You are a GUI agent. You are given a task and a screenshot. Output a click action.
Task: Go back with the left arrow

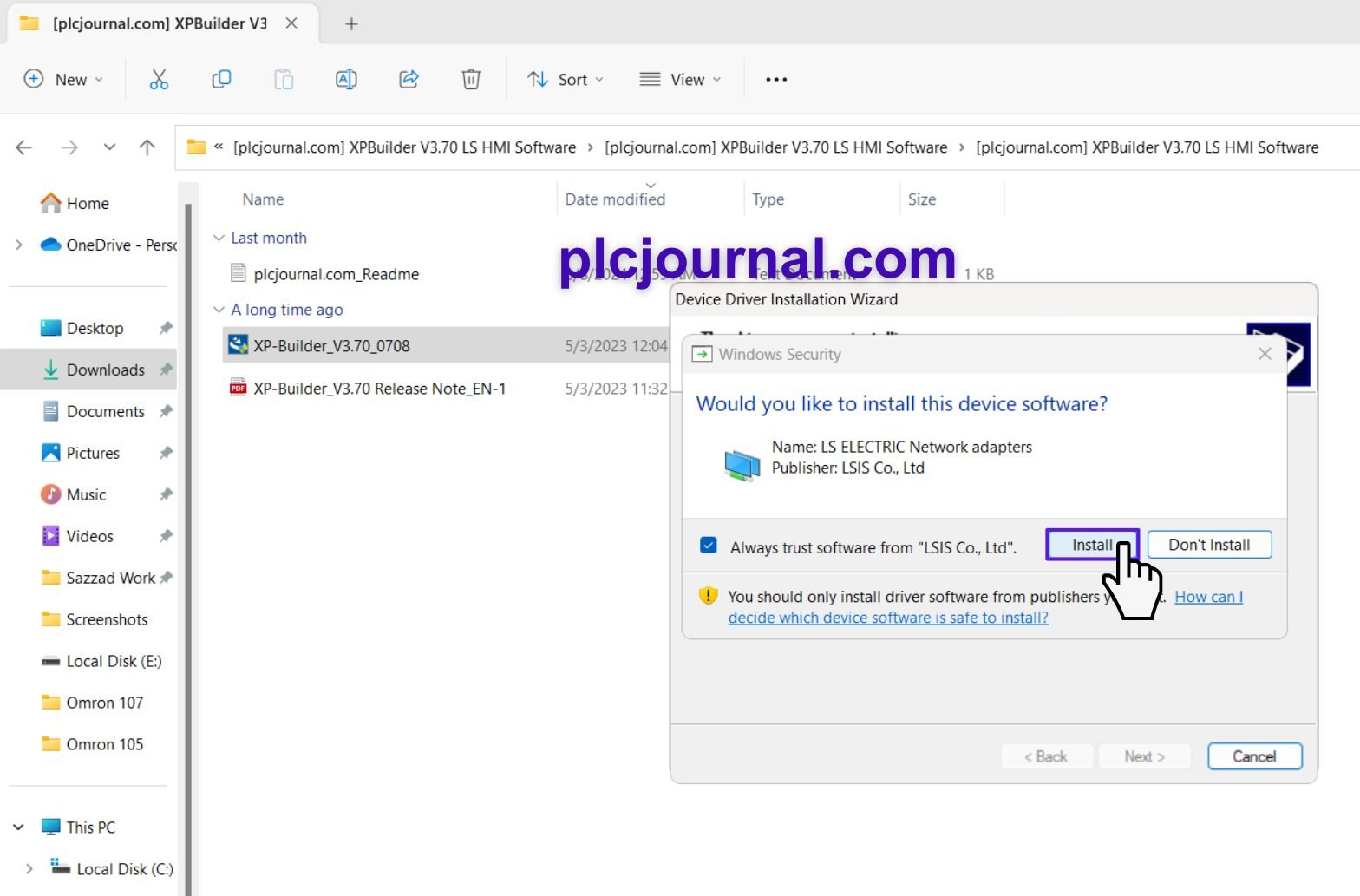tap(24, 147)
